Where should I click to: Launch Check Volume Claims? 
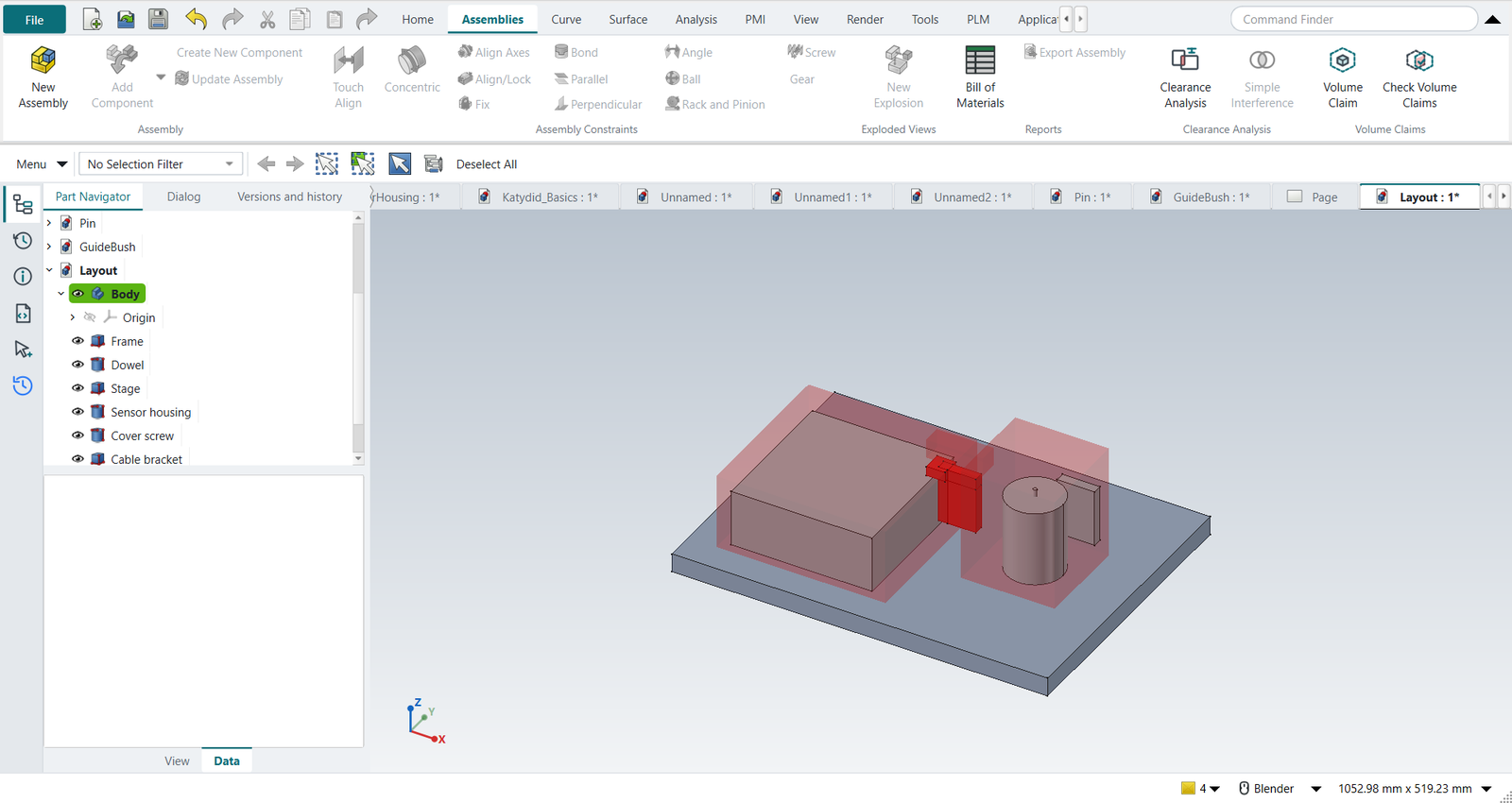tap(1419, 77)
